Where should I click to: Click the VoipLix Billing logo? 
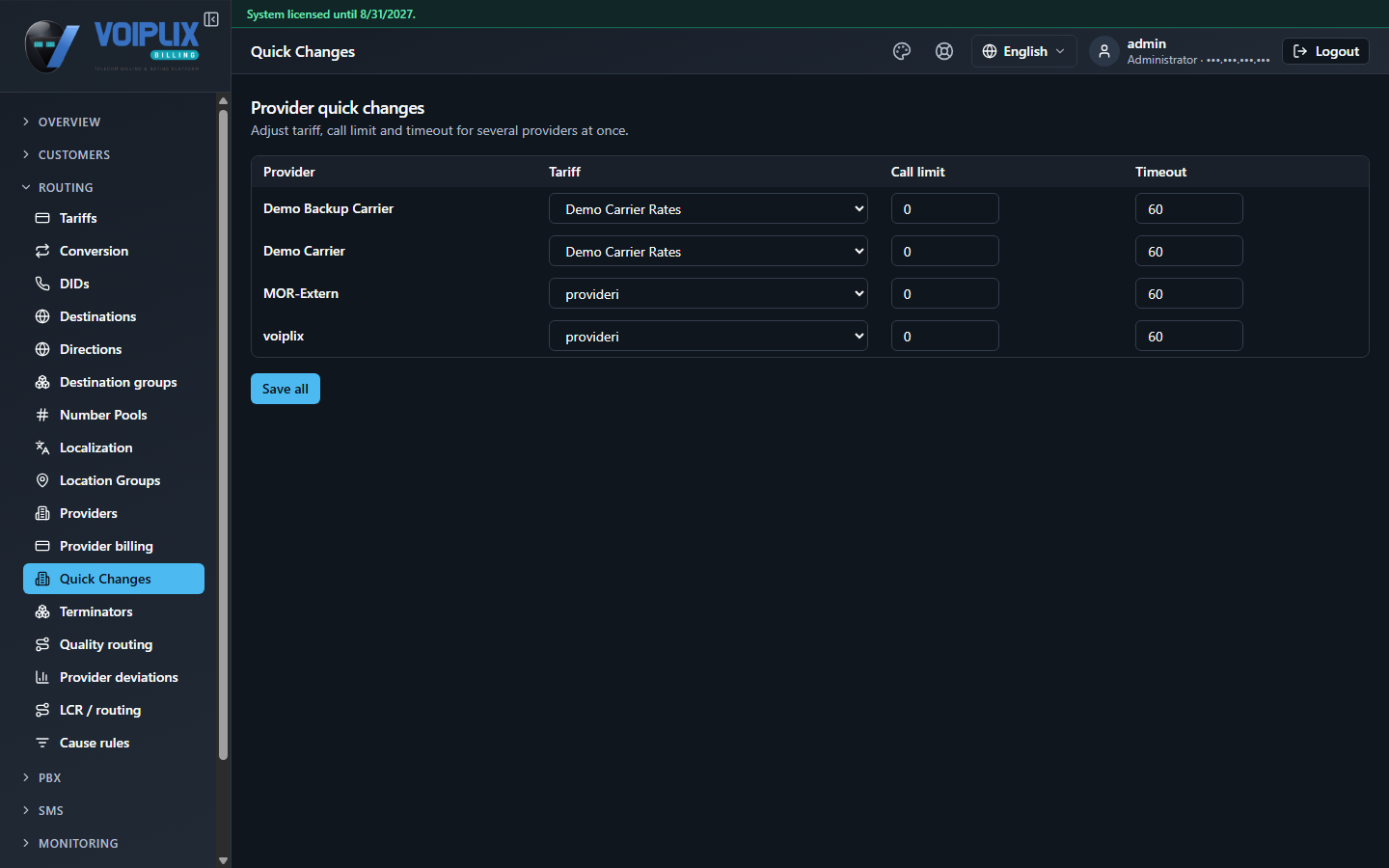pos(112,45)
